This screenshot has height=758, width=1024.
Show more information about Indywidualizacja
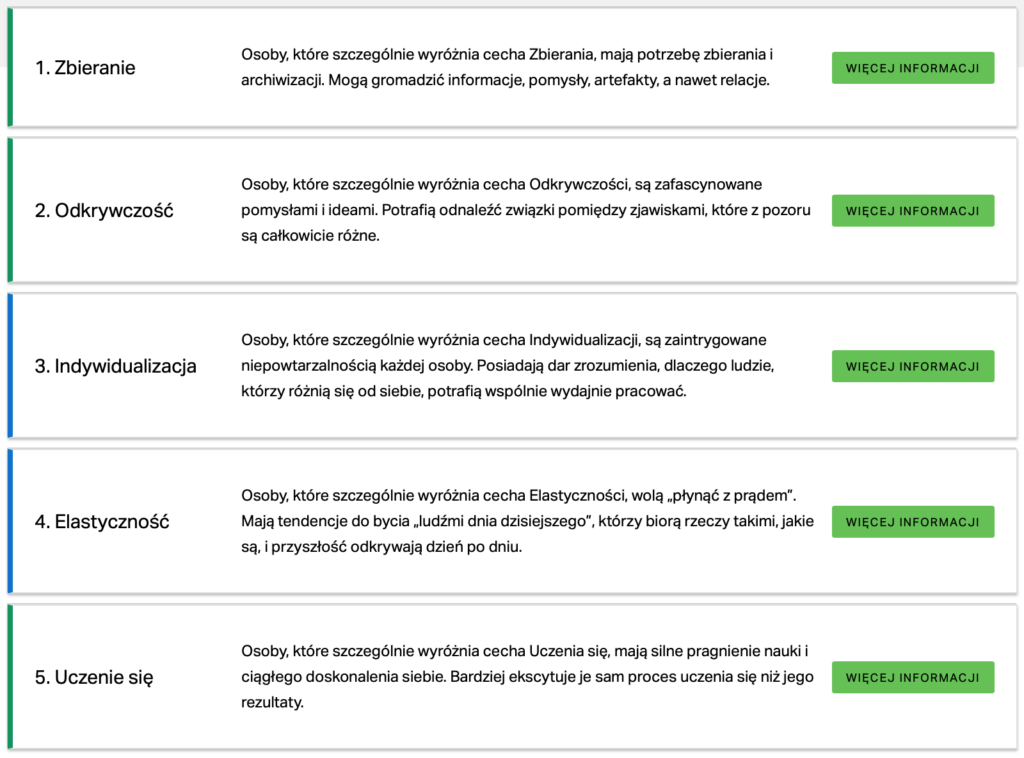912,366
